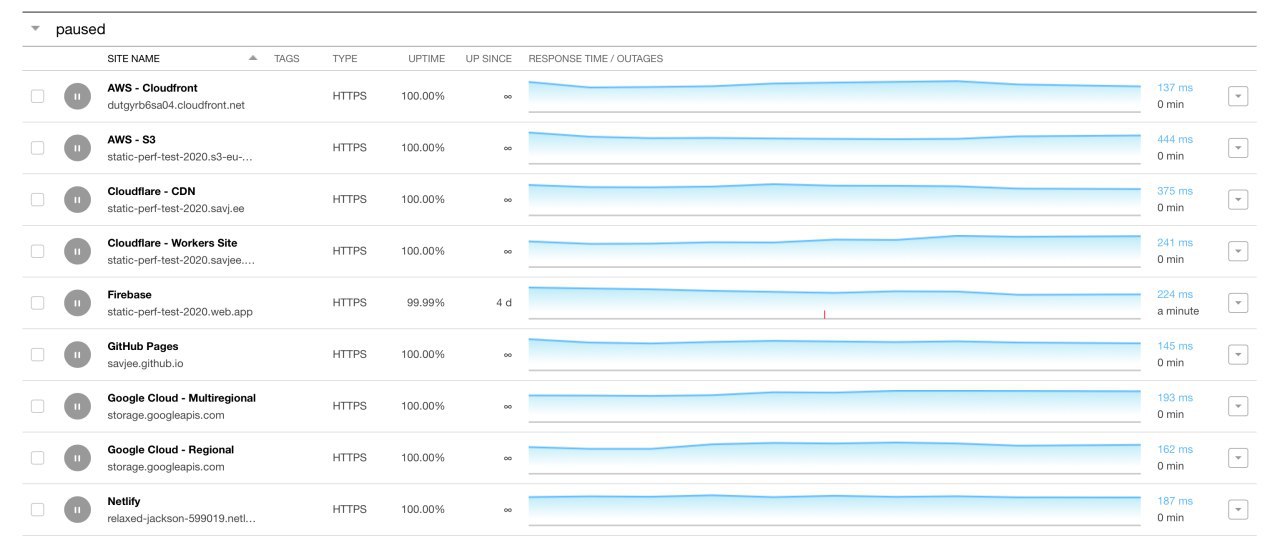Viewport: 1280px width, 550px height.
Task: Sort by the SITE NAME column header
Action: (133, 59)
